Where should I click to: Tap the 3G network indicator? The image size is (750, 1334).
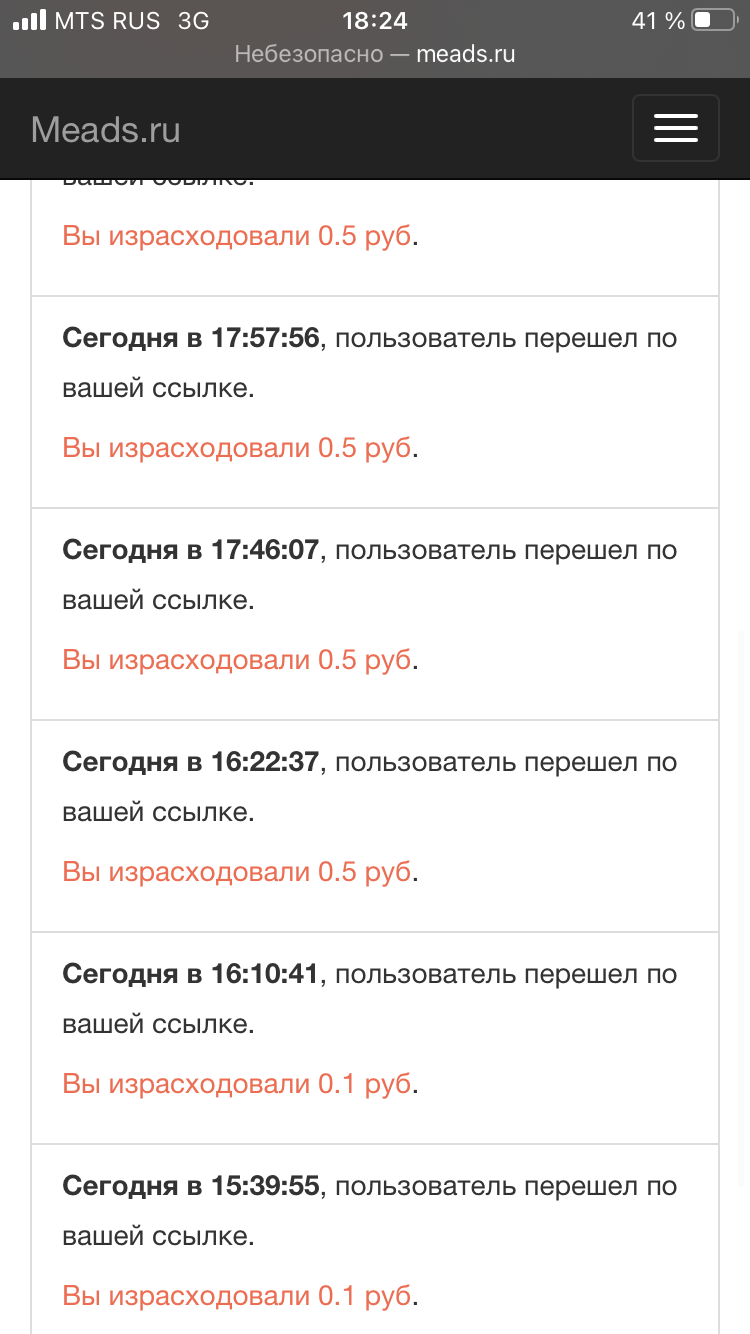(193, 20)
